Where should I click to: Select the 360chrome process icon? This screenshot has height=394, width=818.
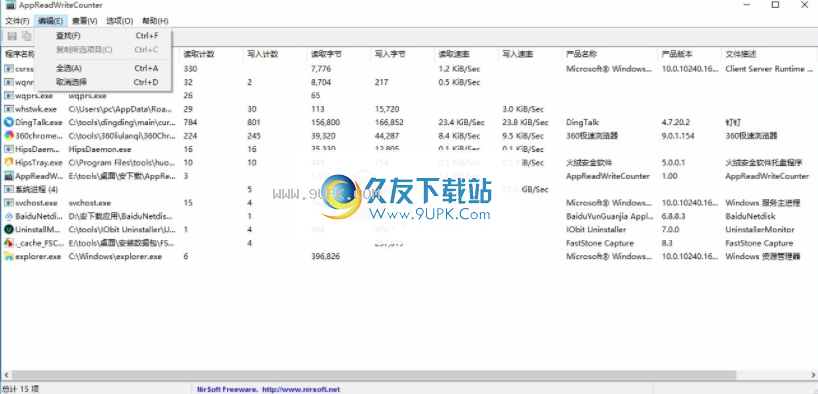point(8,136)
